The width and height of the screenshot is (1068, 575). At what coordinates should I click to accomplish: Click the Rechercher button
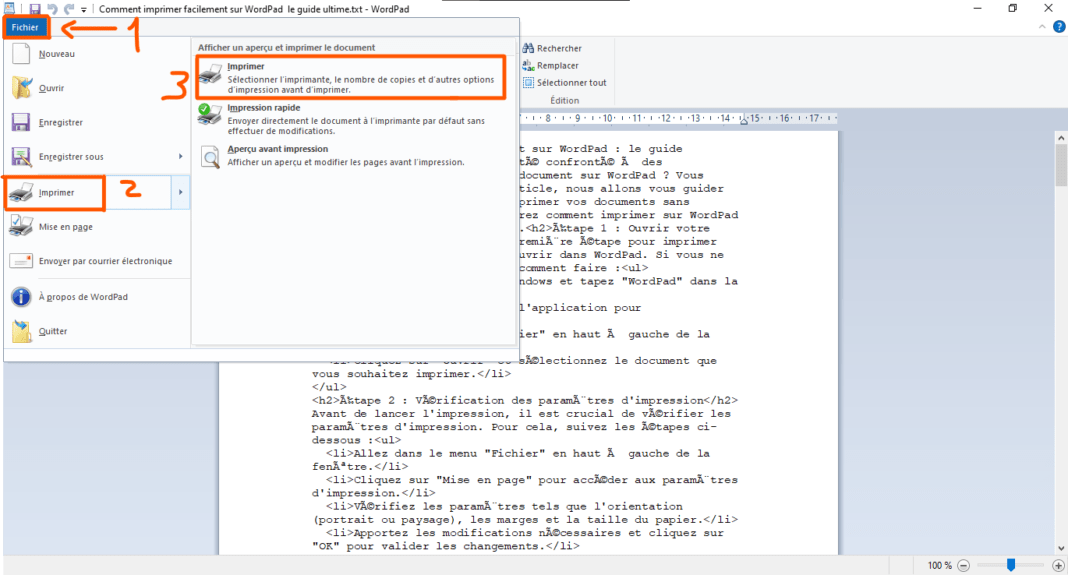click(552, 48)
